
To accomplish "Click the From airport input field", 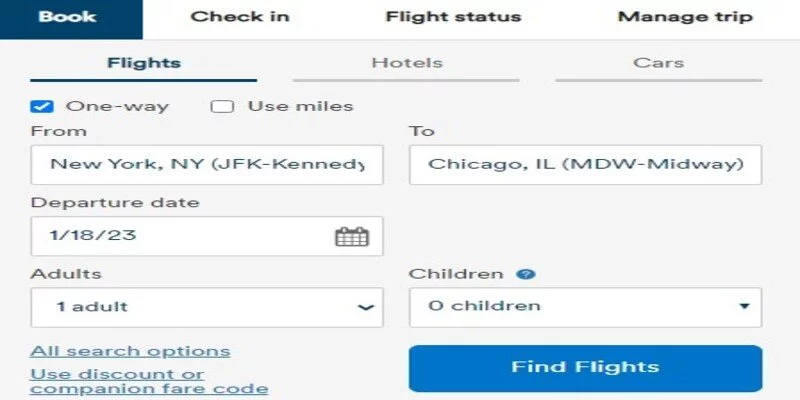I will click(207, 165).
